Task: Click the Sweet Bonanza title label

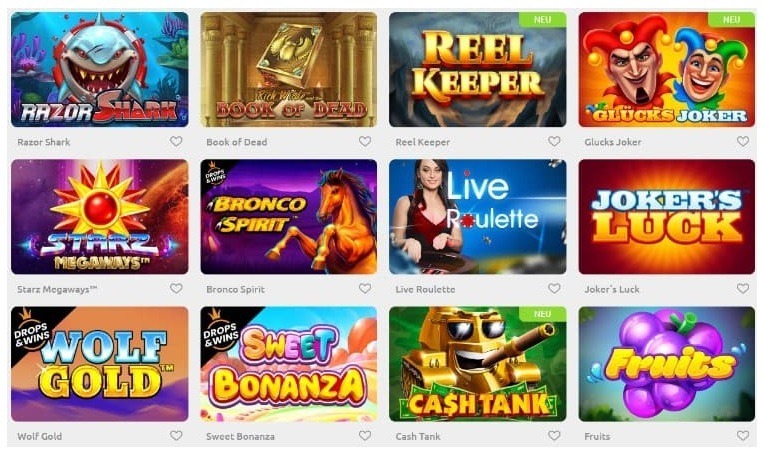Action: point(240,437)
